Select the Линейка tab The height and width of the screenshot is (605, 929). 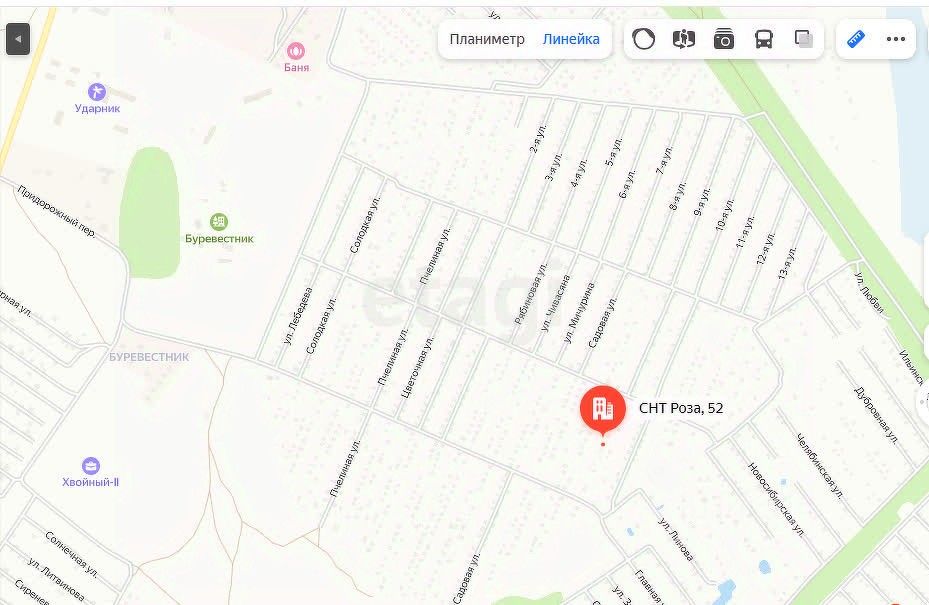[571, 39]
